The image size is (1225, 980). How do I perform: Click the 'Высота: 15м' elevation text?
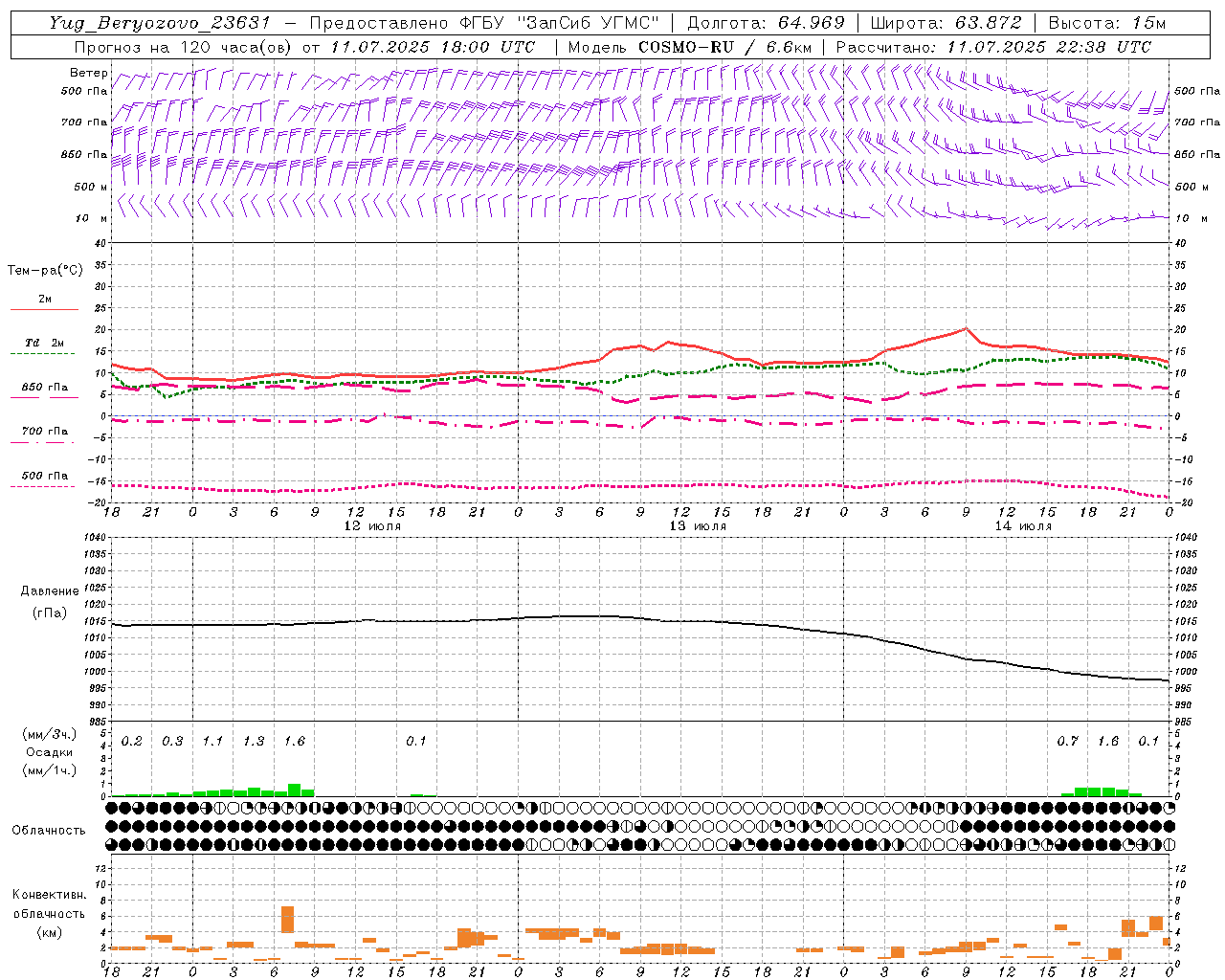[1107, 23]
